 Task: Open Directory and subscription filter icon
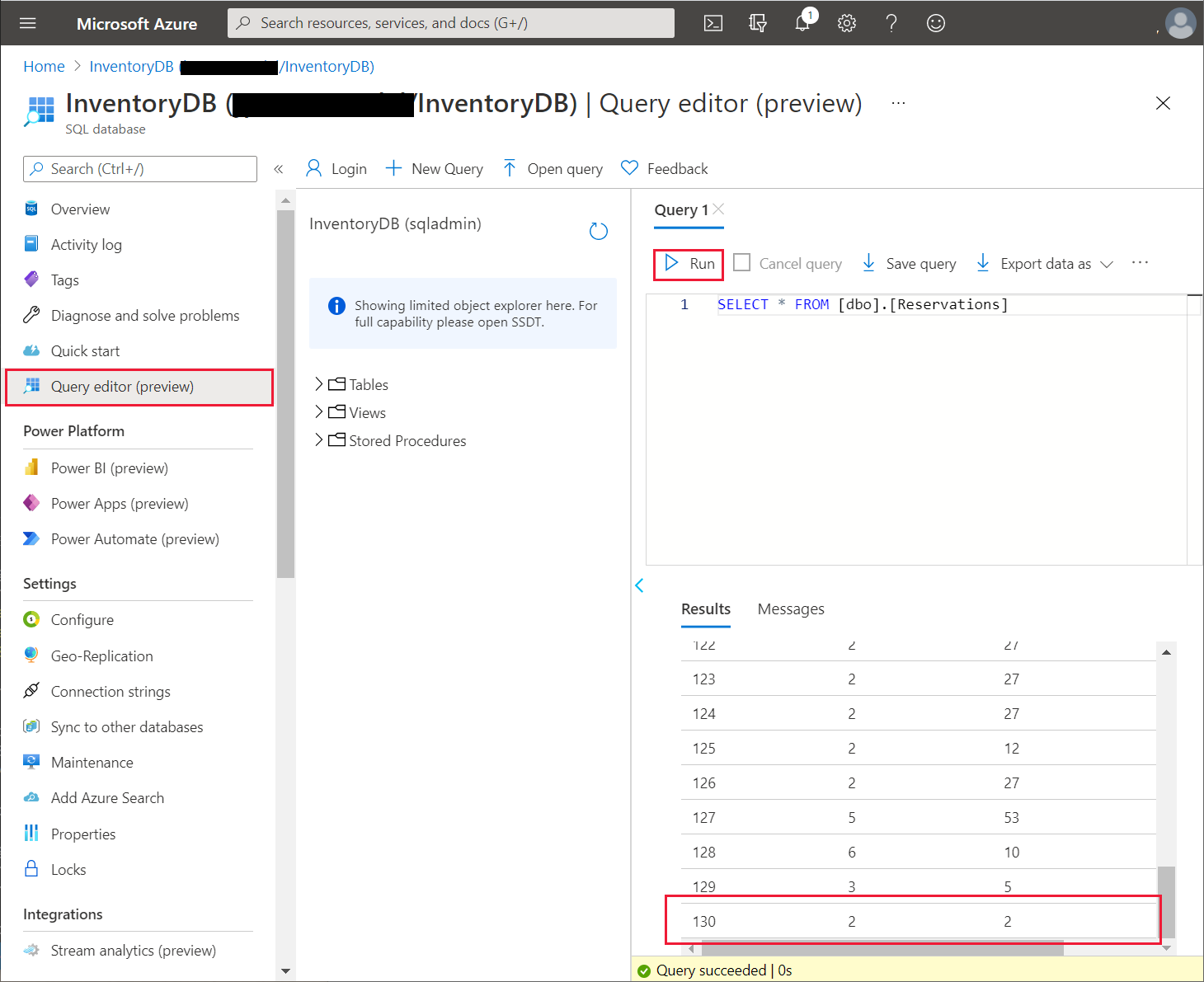pyautogui.click(x=758, y=23)
